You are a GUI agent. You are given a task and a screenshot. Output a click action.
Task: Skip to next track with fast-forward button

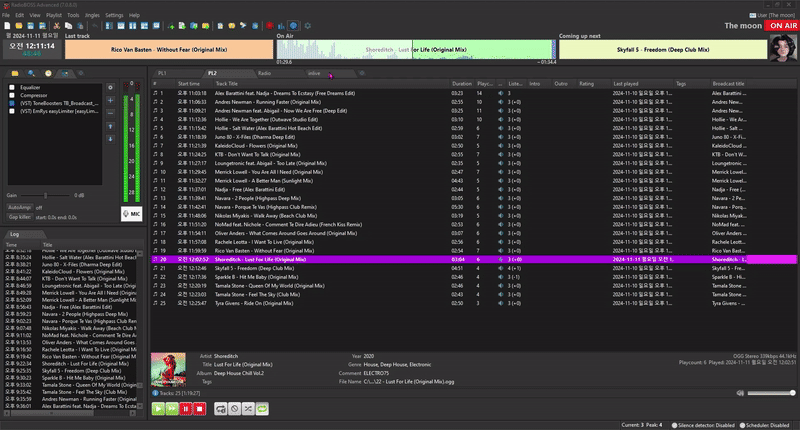click(172, 408)
